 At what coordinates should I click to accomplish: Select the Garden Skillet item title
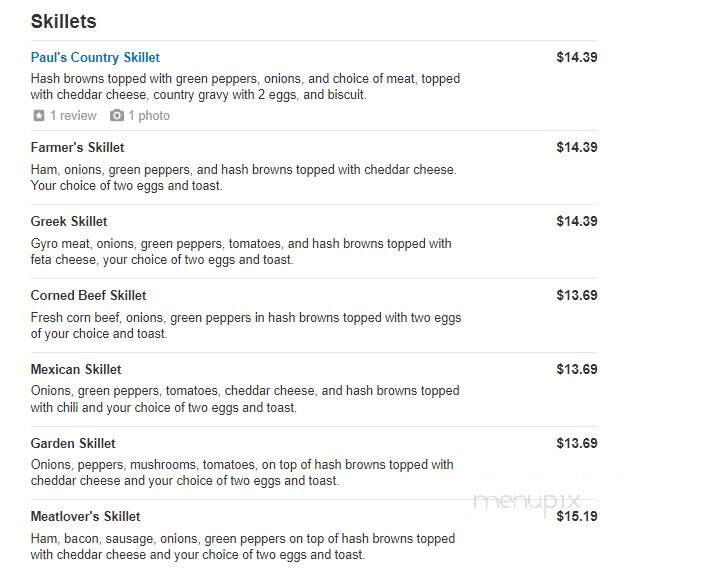click(x=73, y=444)
